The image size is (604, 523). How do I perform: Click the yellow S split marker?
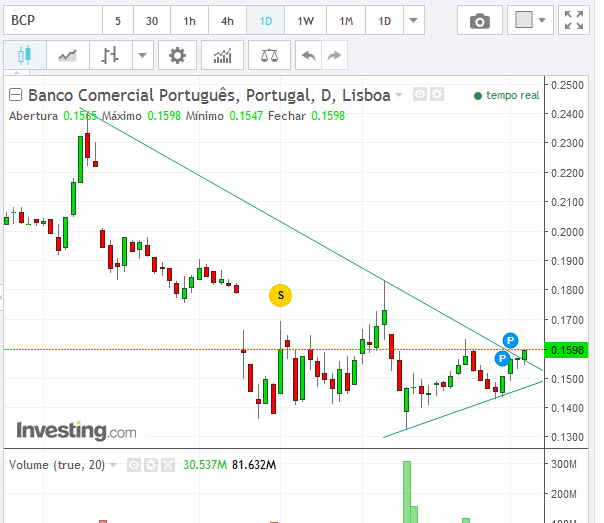click(280, 295)
